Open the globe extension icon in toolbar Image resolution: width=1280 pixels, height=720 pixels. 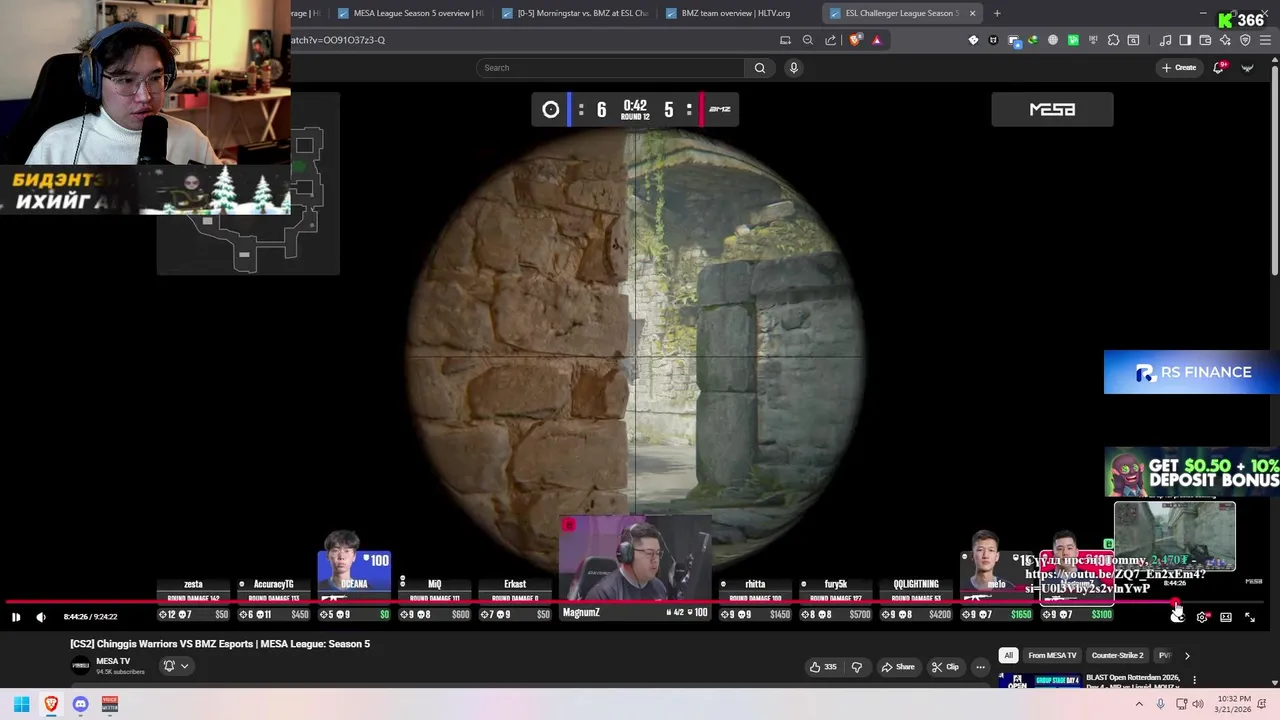pyautogui.click(x=1053, y=40)
